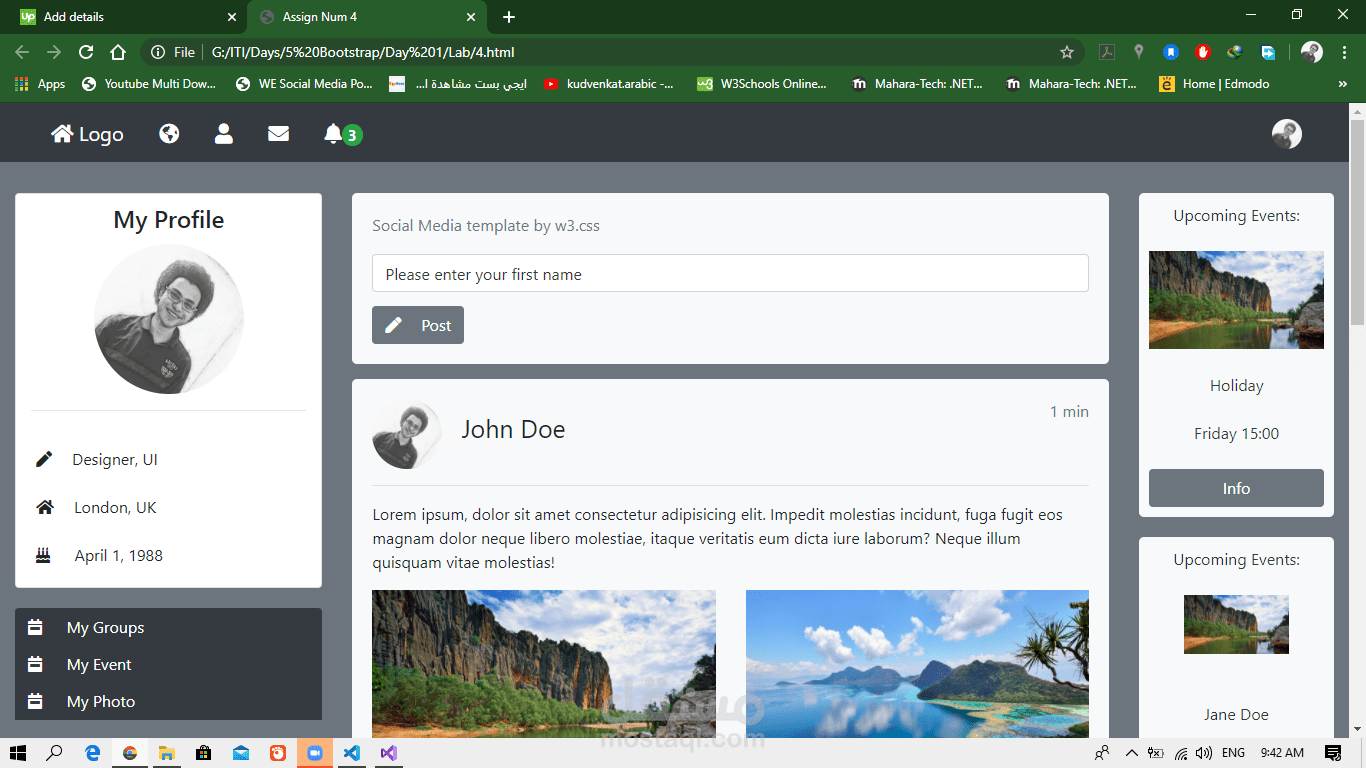1366x768 pixels.
Task: Click the Info button under Holiday event
Action: click(1236, 488)
